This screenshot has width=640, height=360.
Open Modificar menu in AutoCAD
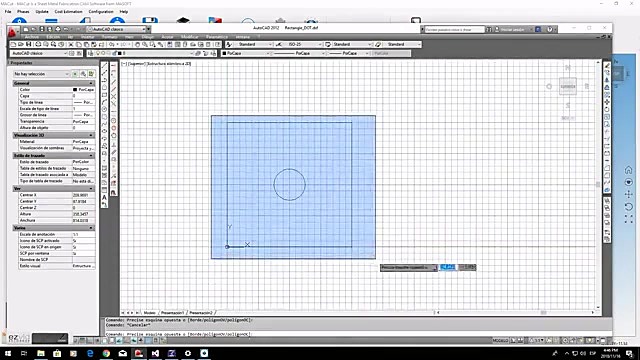(189, 37)
